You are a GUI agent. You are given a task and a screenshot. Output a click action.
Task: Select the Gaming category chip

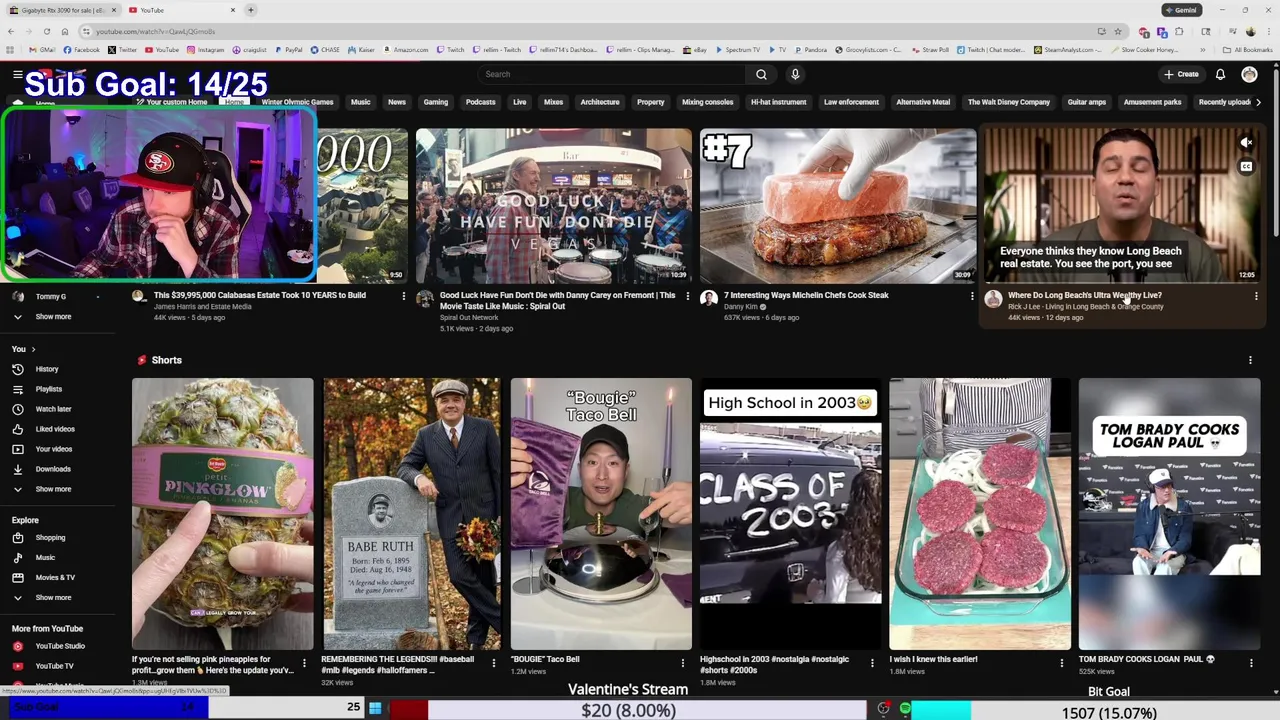pyautogui.click(x=435, y=102)
